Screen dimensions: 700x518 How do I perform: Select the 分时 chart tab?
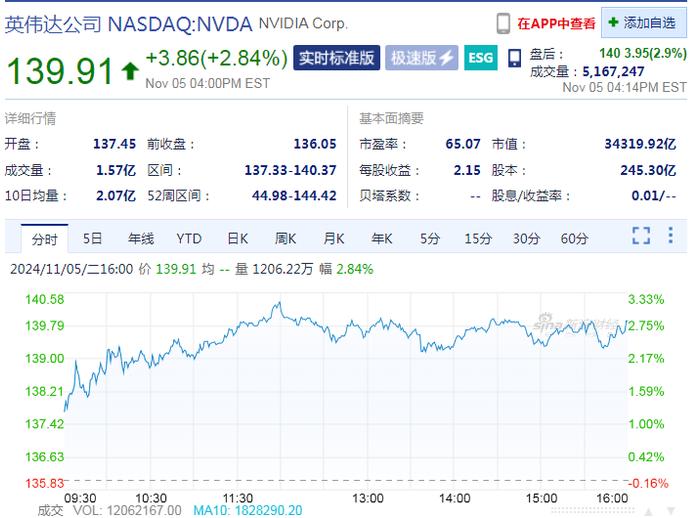(44, 239)
